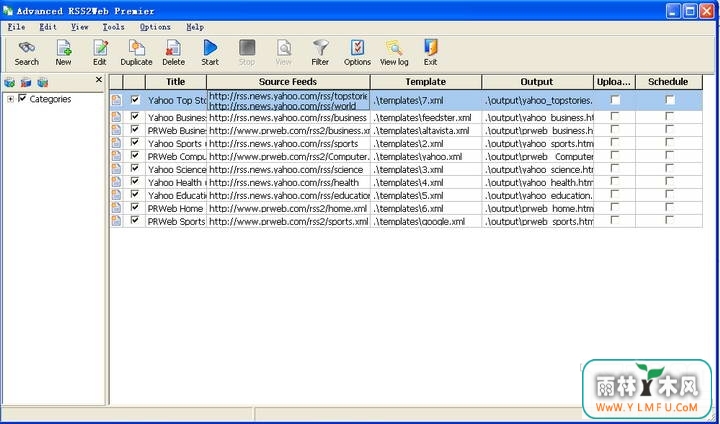The image size is (720, 424).
Task: Uncheck the Yahoo Top Stories task checkbox
Action: click(x=135, y=99)
